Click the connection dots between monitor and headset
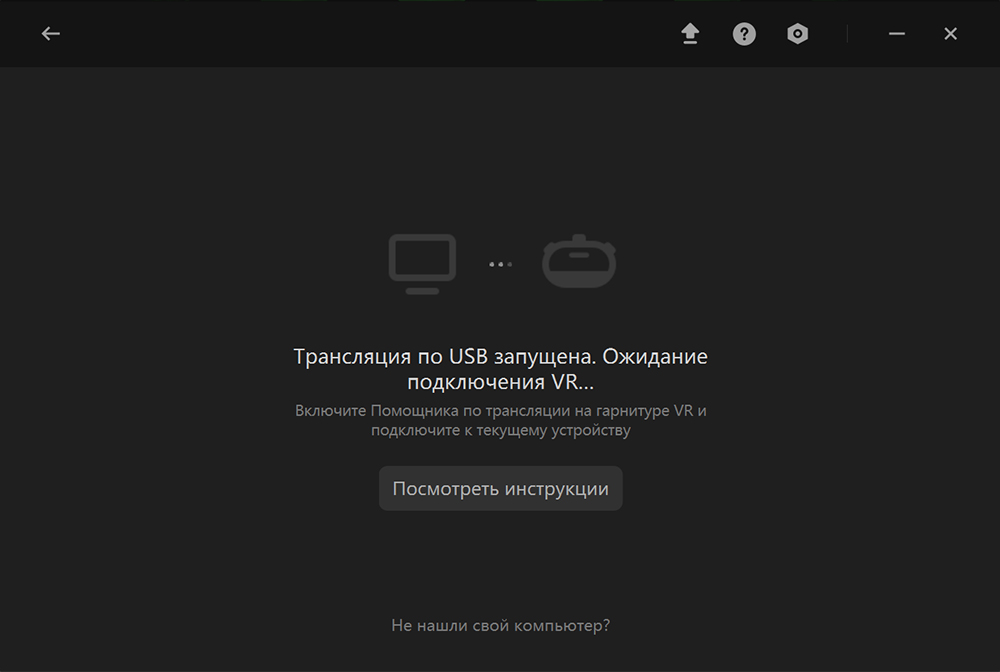This screenshot has width=1000, height=672. [x=499, y=263]
